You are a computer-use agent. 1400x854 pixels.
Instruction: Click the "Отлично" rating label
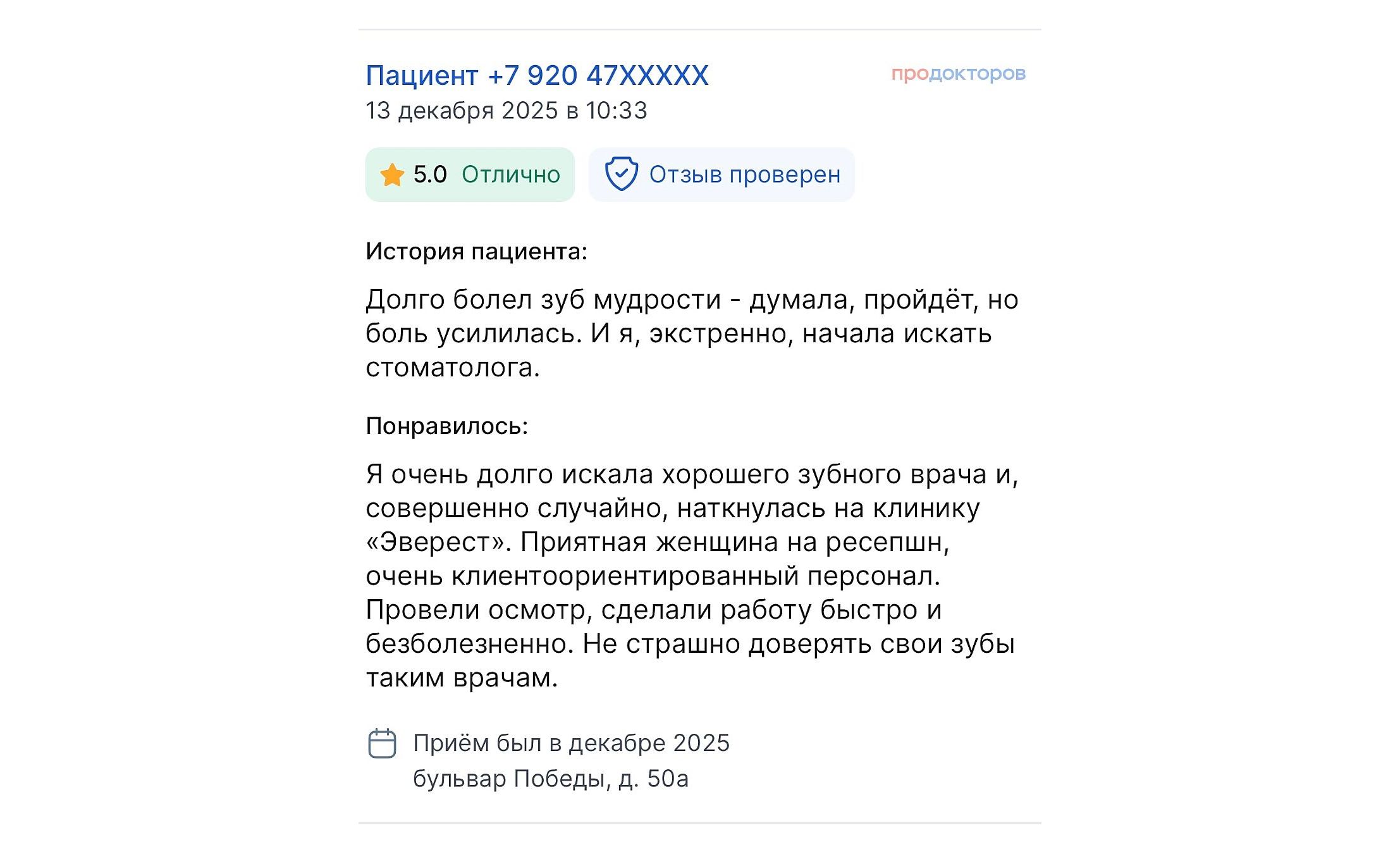pyautogui.click(x=510, y=175)
